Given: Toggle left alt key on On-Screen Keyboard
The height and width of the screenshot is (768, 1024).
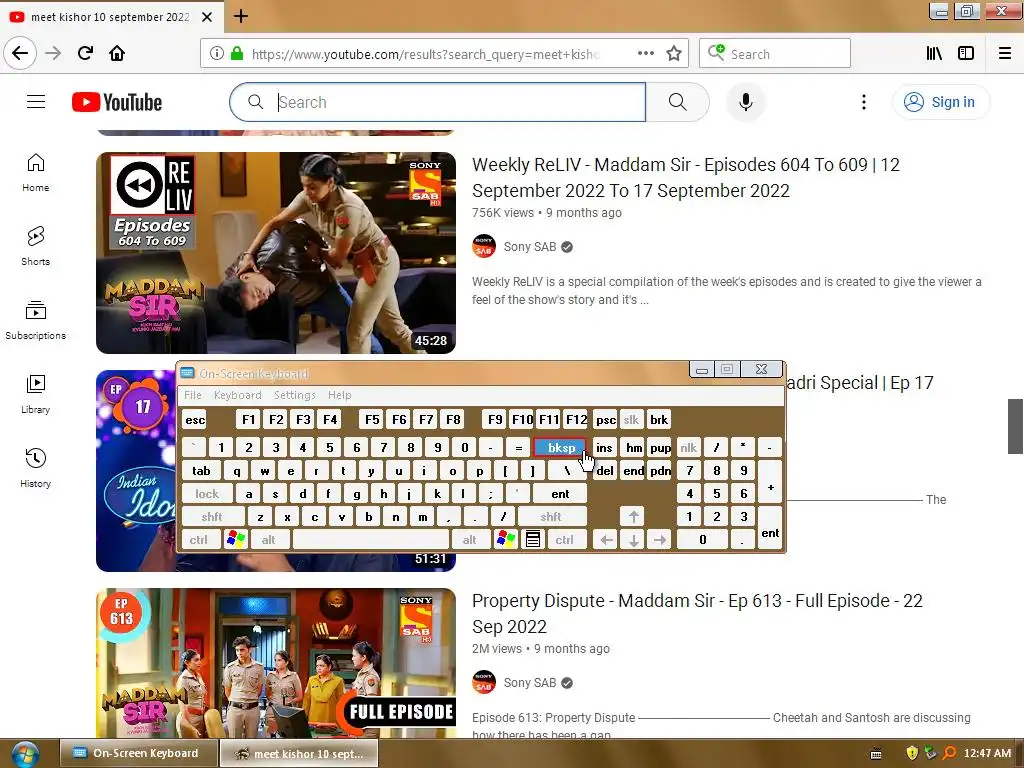Looking at the screenshot, I should 268,540.
